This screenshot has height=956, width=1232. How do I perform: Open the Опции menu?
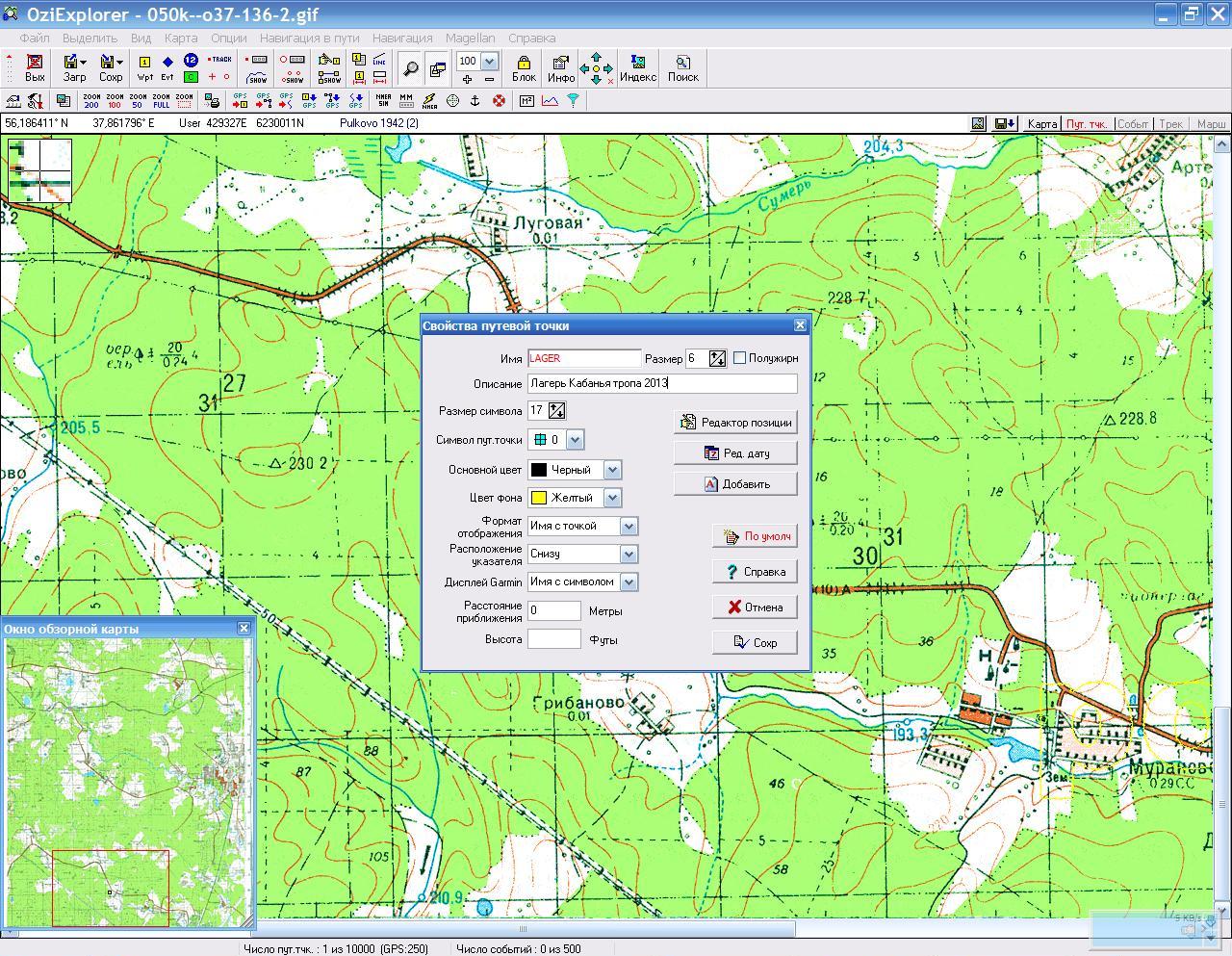coord(229,38)
